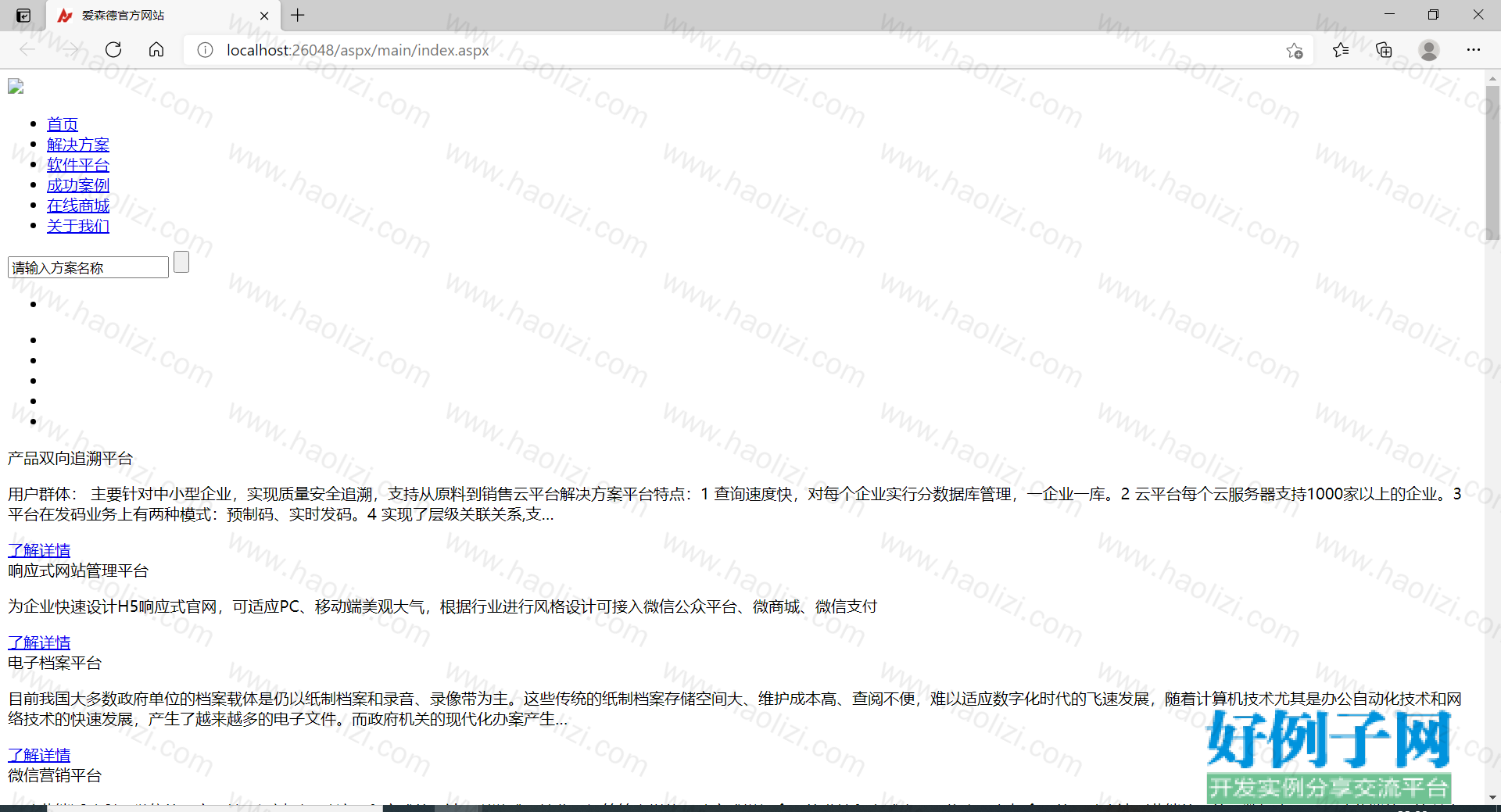1501x812 pixels.
Task: Close the 爱森德官方网站 tab
Action: [264, 16]
